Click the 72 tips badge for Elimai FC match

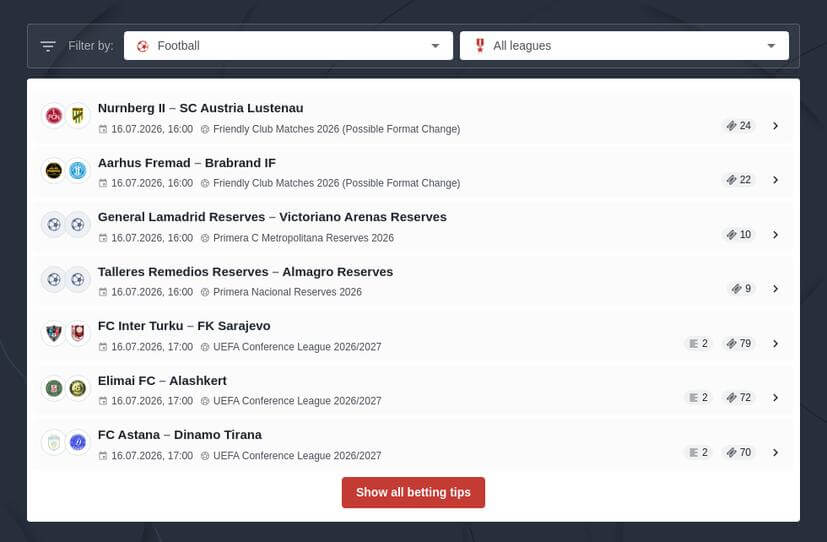point(738,398)
